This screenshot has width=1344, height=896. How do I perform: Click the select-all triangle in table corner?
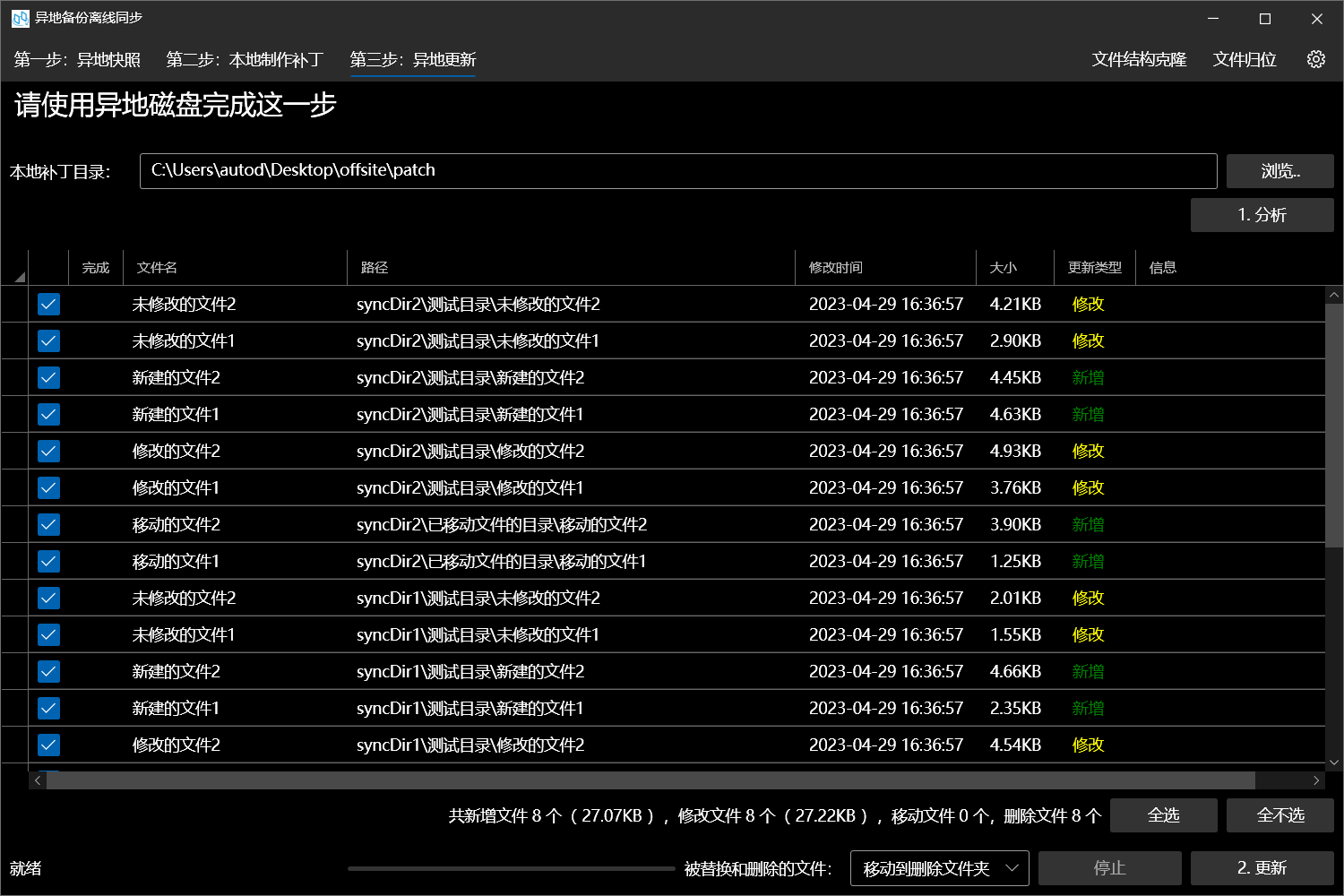pyautogui.click(x=19, y=276)
